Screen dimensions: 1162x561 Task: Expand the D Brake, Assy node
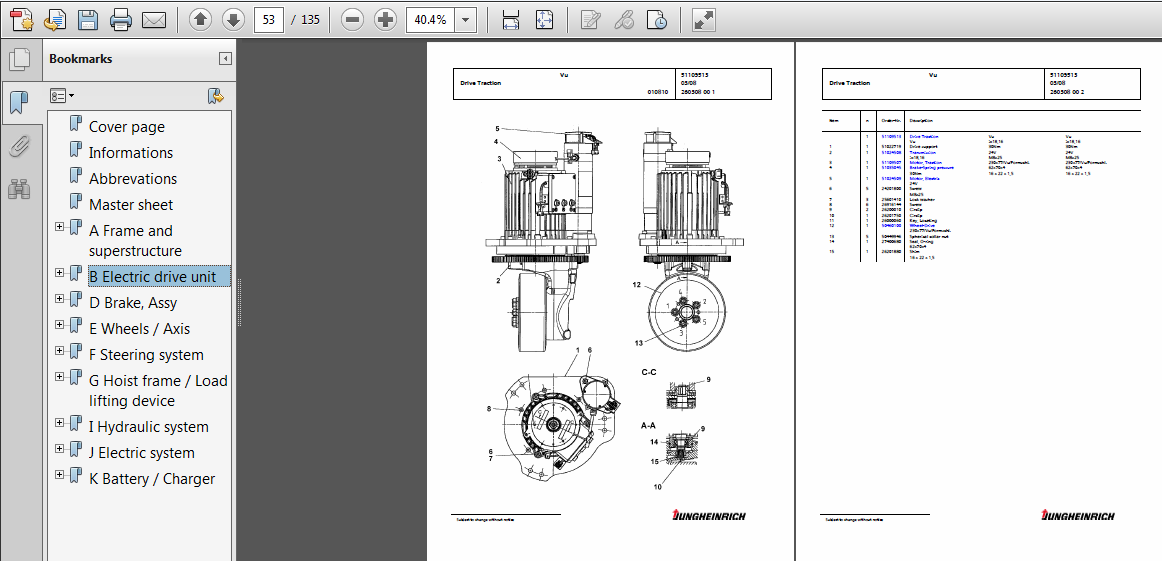[x=59, y=298]
